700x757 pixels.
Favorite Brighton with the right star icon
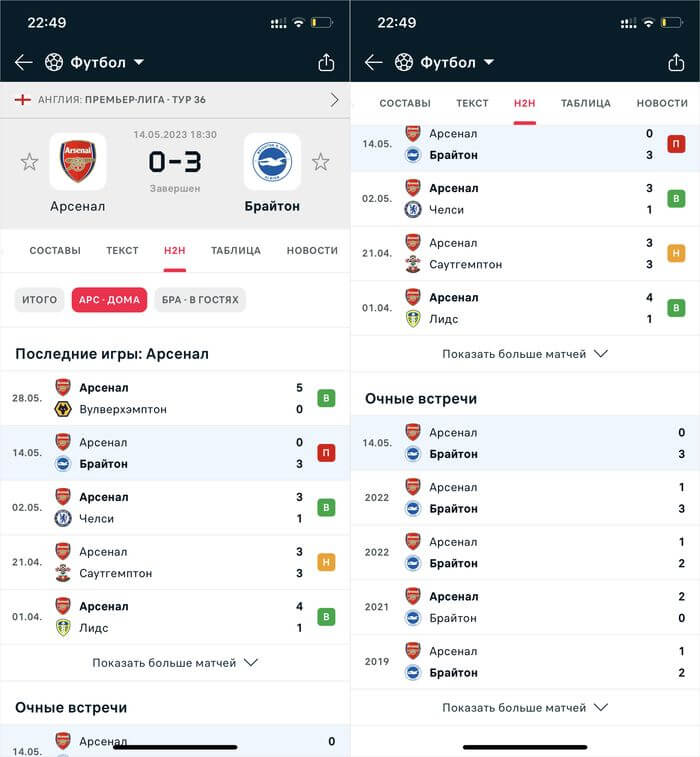pyautogui.click(x=320, y=162)
